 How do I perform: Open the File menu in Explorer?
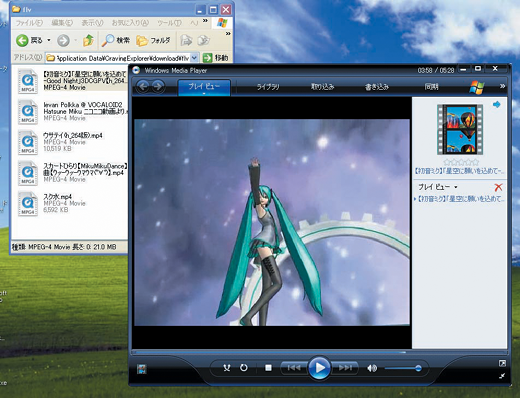tap(29, 23)
